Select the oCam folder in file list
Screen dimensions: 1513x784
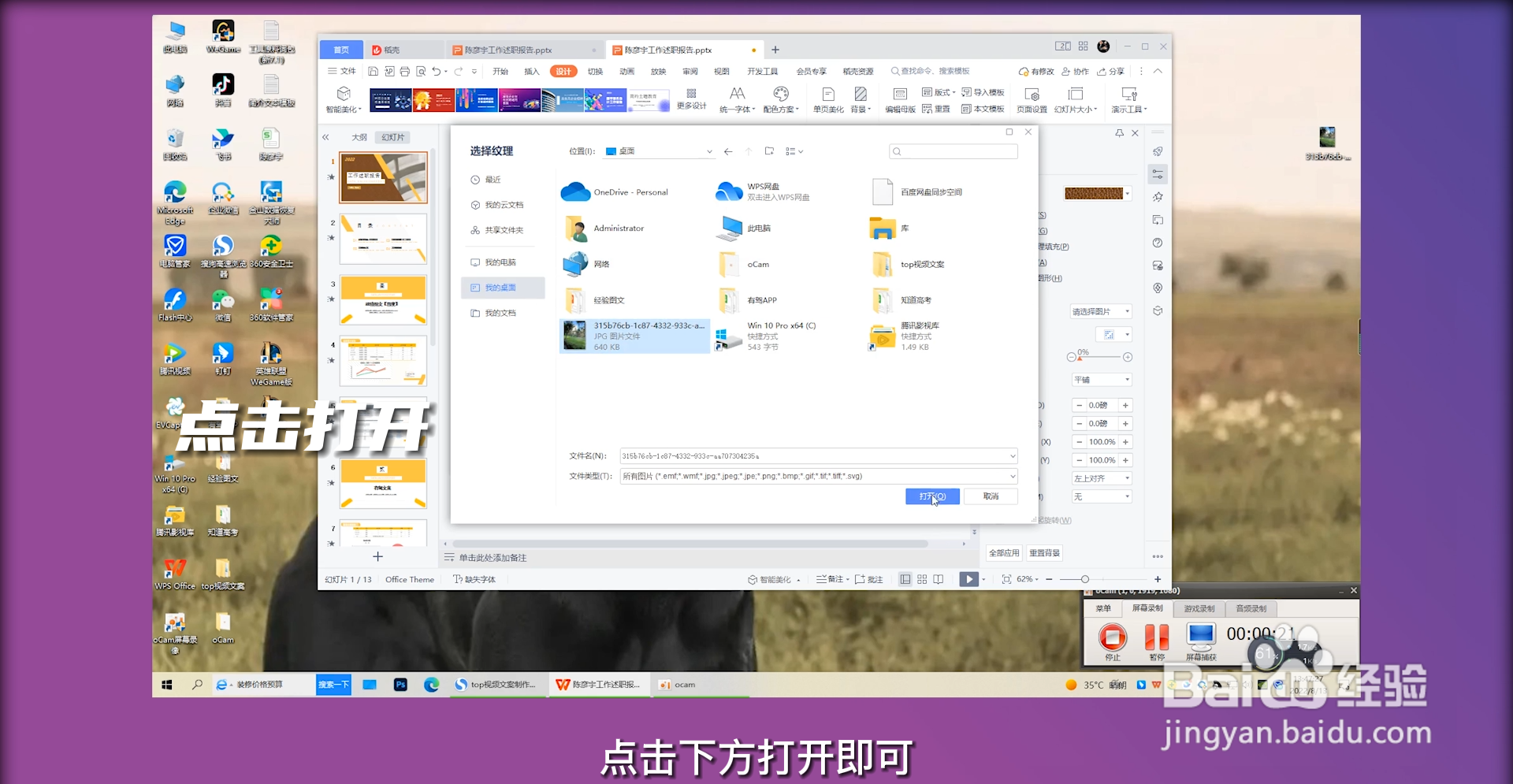(742, 264)
